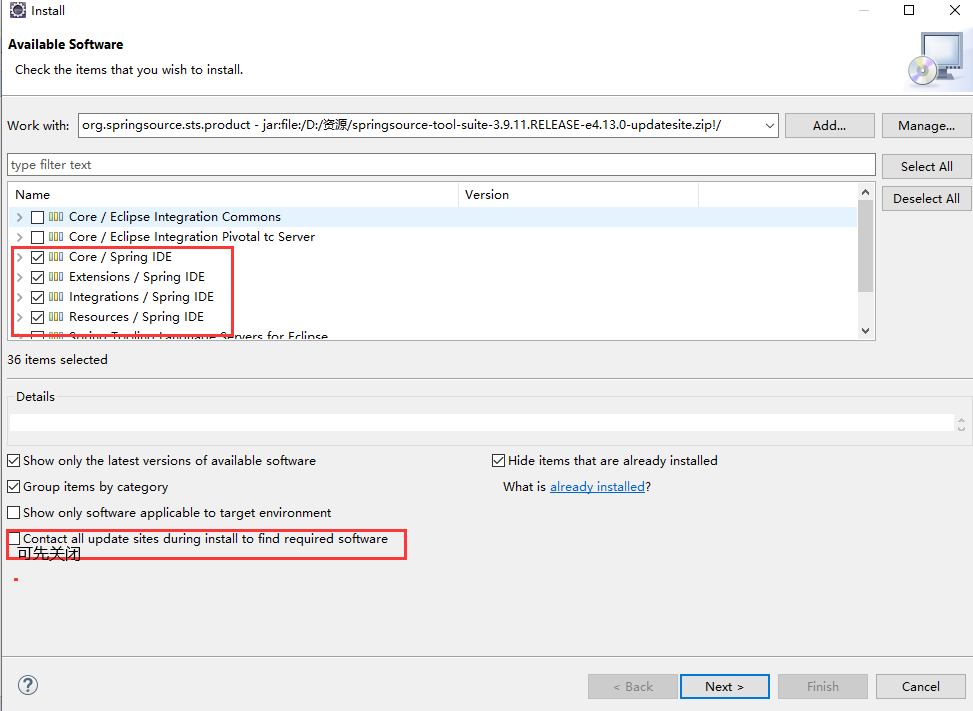
Task: Expand the Extensions / Spring IDE node
Action: [19, 277]
